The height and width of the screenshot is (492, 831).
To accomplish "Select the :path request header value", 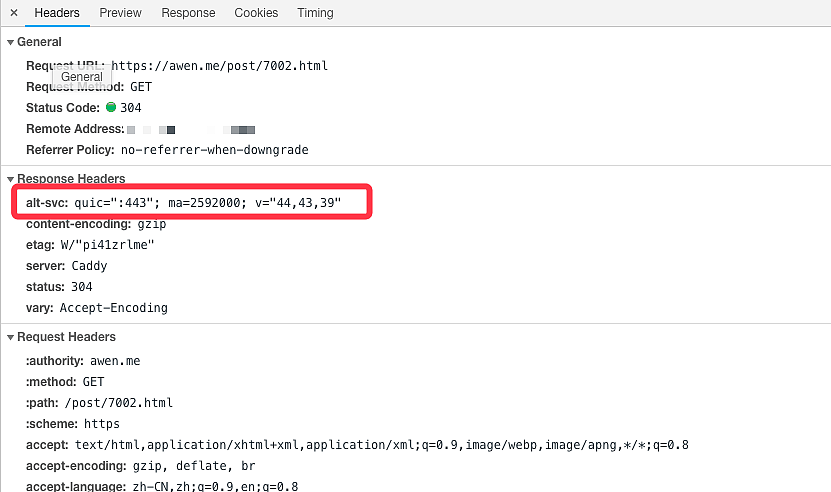I will (119, 403).
